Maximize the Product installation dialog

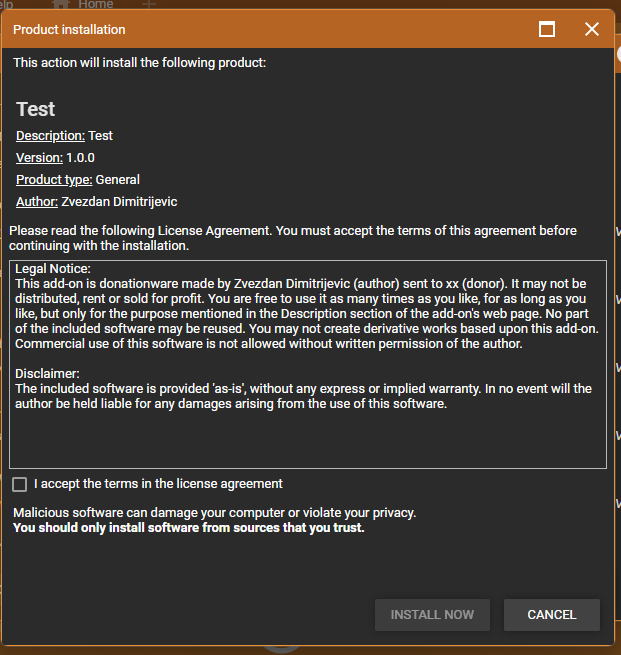point(547,30)
